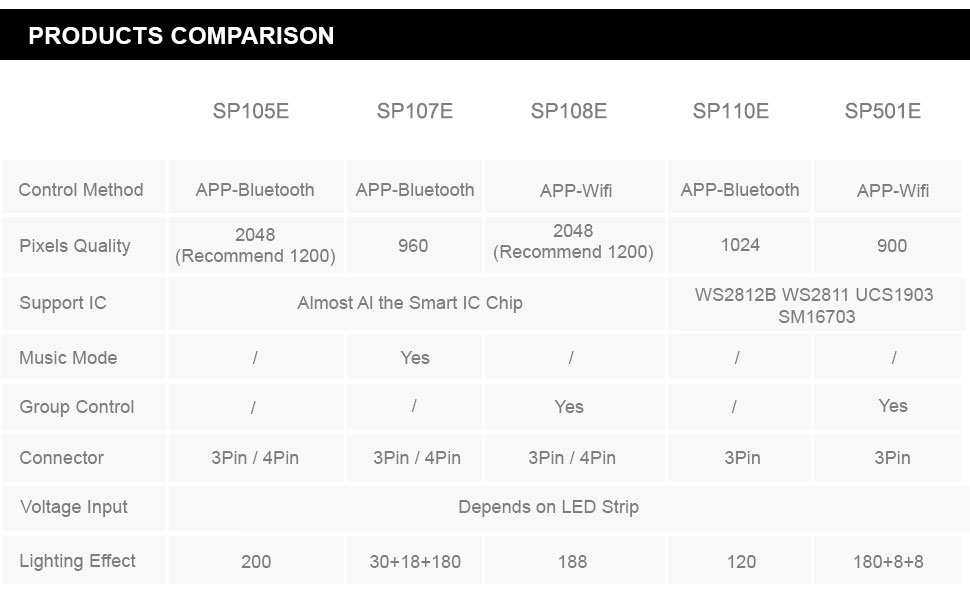Select the SP108E column header
Screen dimensions: 970x600
569,111
